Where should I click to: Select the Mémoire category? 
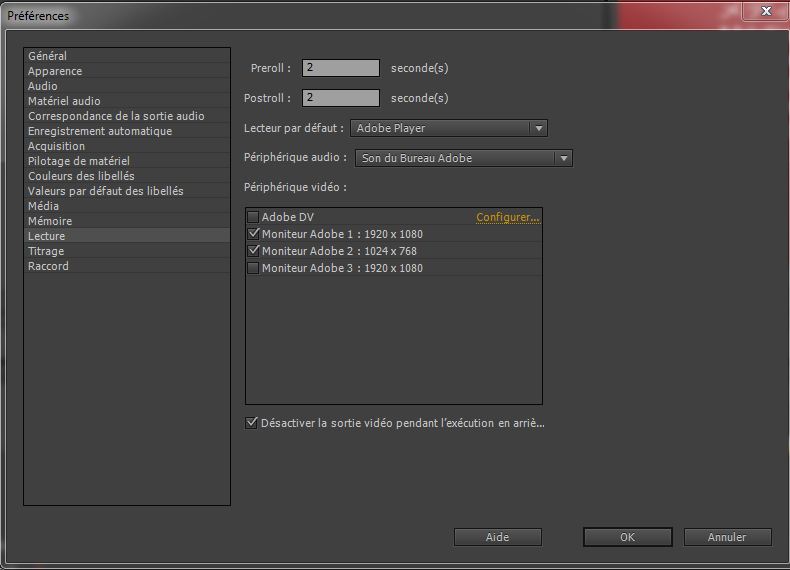coord(126,221)
